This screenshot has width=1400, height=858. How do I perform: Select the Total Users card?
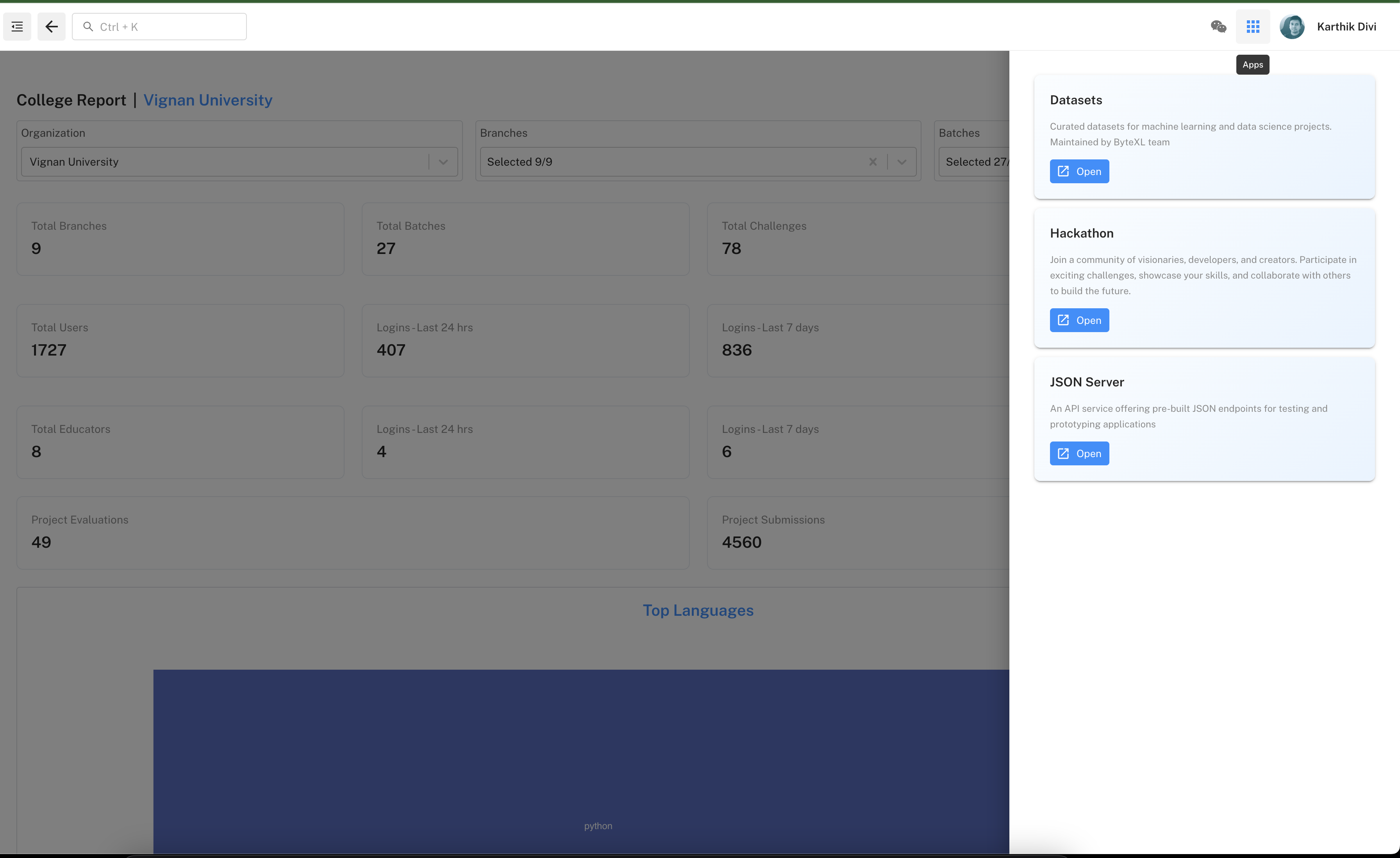[180, 340]
